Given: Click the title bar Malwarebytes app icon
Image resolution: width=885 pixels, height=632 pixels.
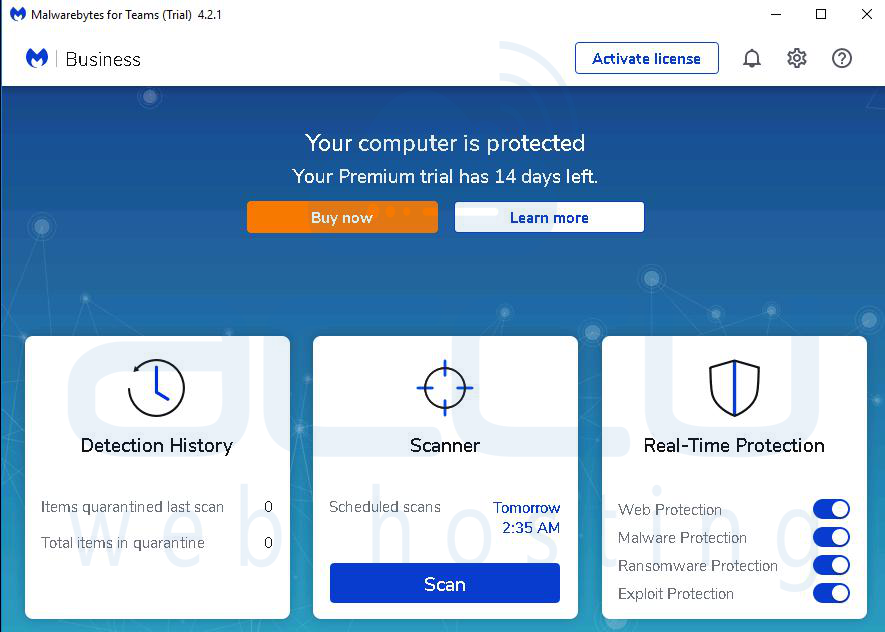Looking at the screenshot, I should pos(18,14).
